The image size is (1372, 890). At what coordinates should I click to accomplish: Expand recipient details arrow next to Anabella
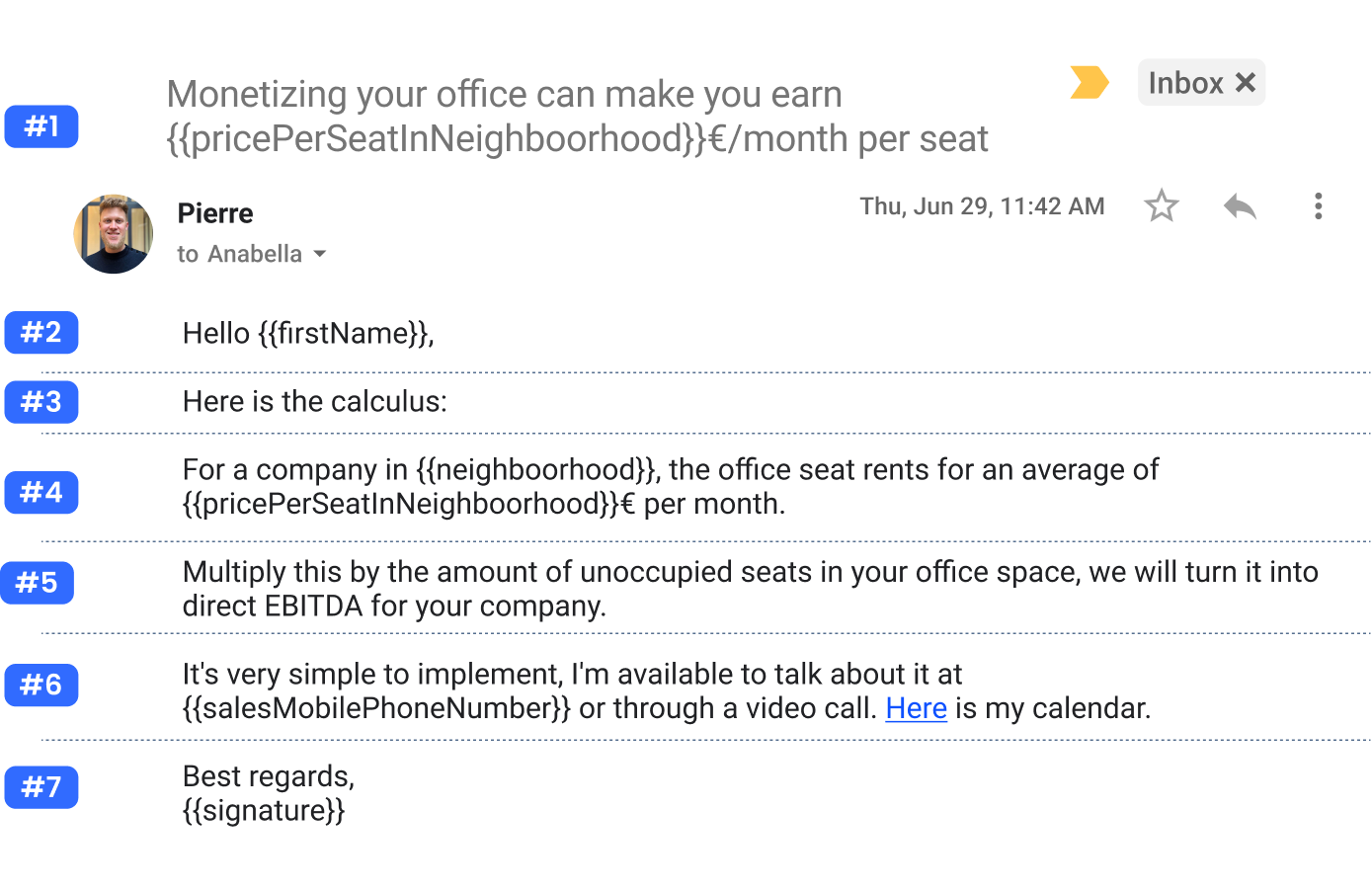(x=320, y=254)
